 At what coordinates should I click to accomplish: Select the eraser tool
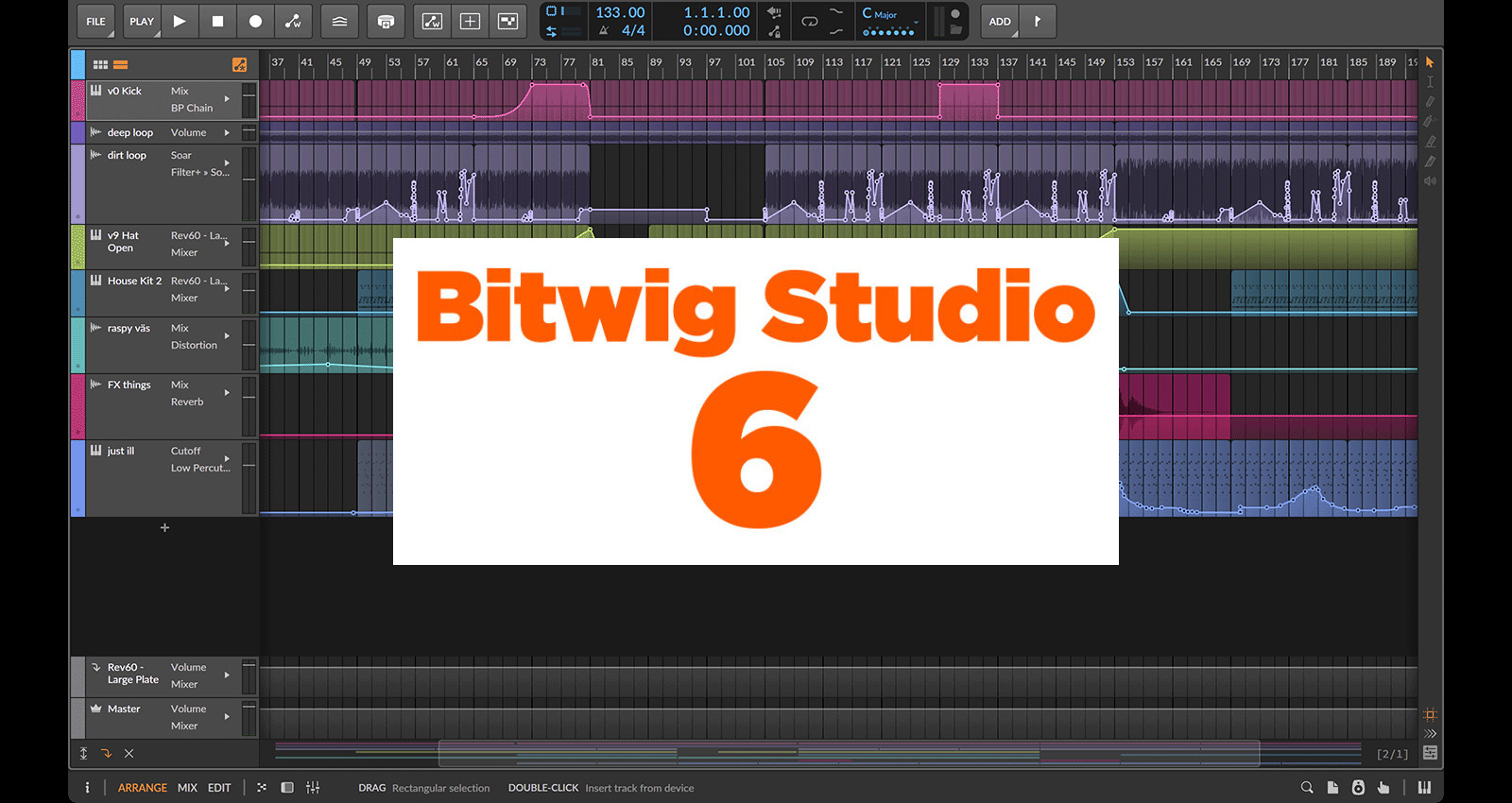pyautogui.click(x=1430, y=141)
